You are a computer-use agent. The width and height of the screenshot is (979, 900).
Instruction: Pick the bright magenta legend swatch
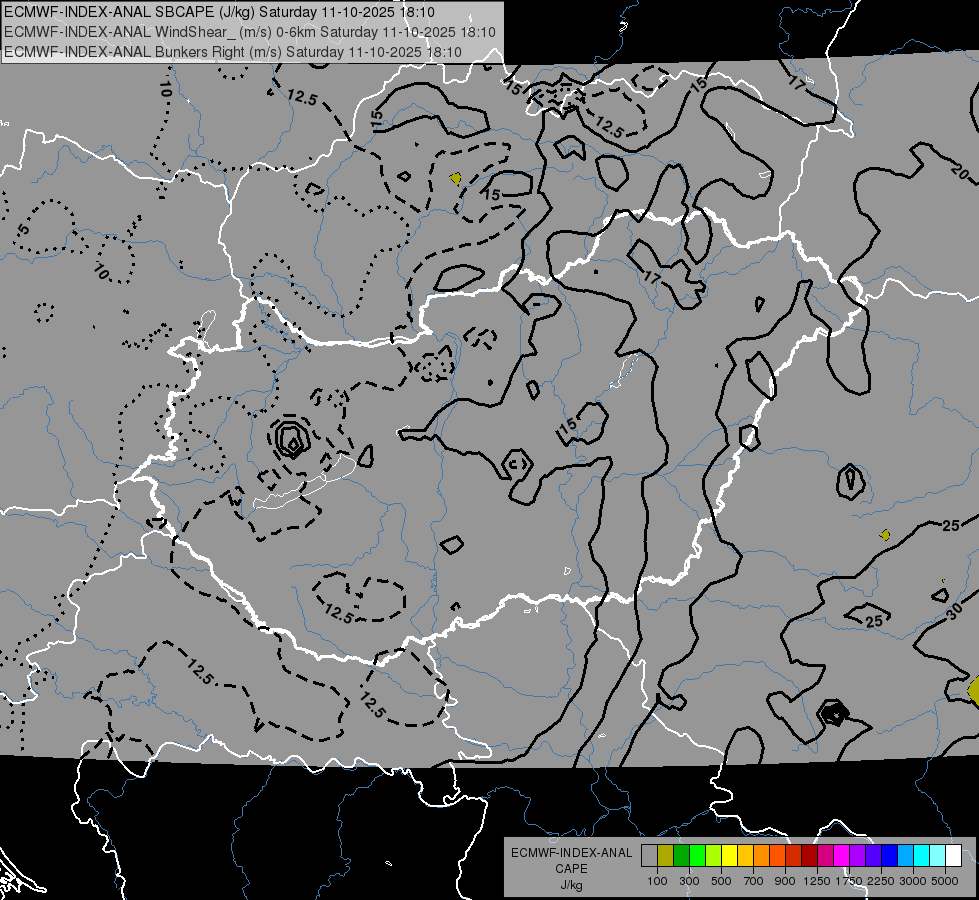click(842, 855)
